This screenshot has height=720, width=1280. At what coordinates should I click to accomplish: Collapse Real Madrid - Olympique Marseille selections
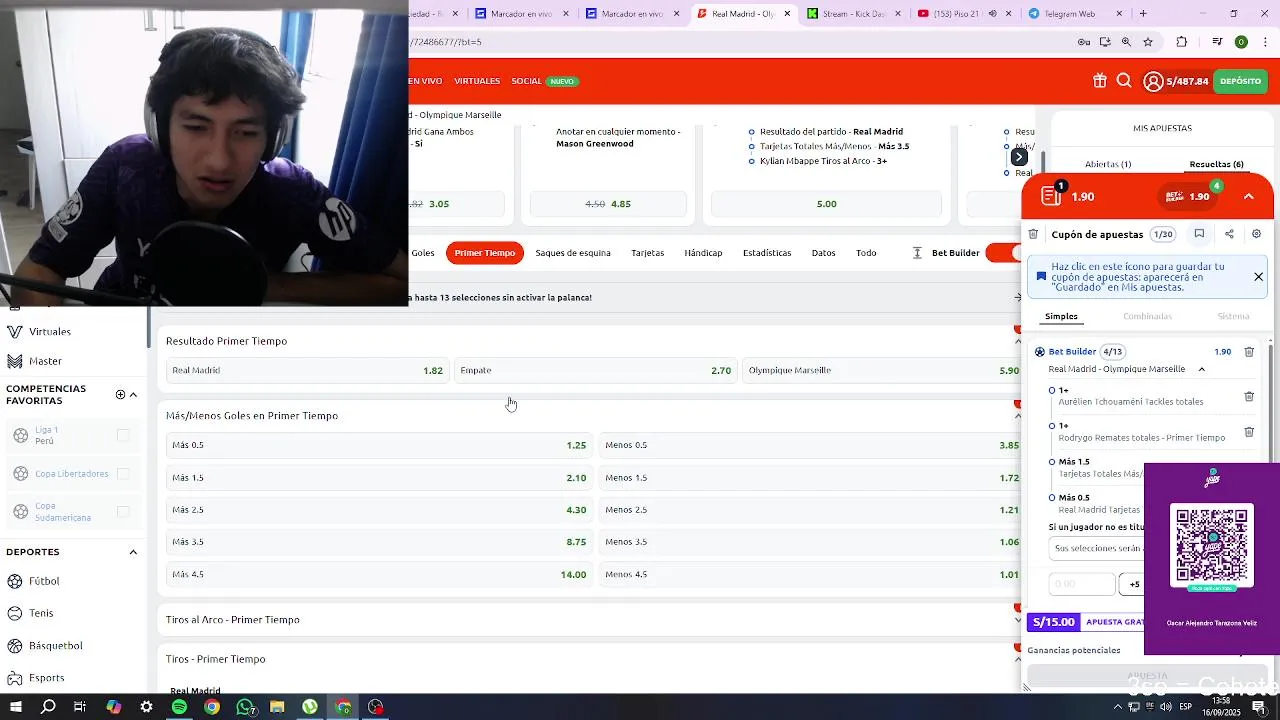[x=1202, y=369]
